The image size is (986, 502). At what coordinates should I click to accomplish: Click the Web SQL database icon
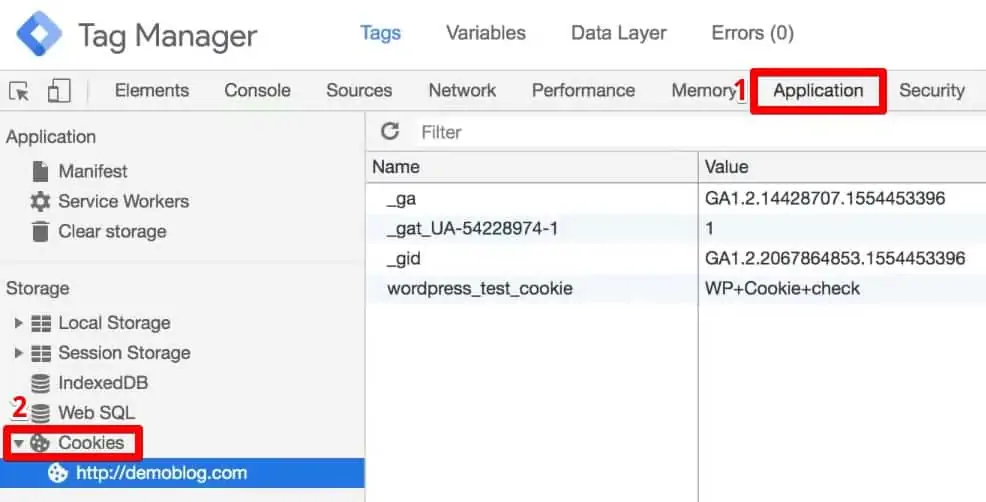point(40,413)
